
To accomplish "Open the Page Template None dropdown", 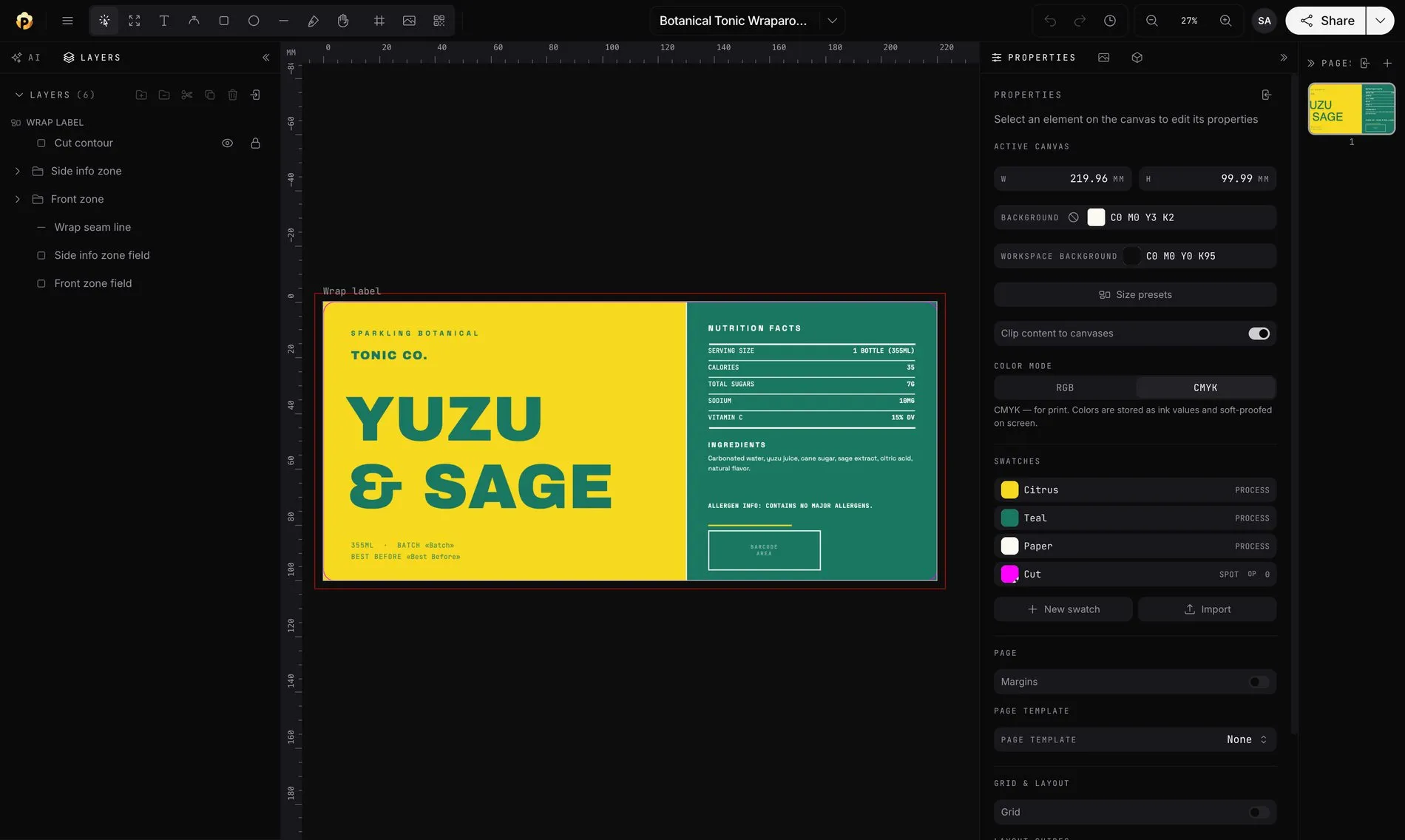I will 1247,739.
